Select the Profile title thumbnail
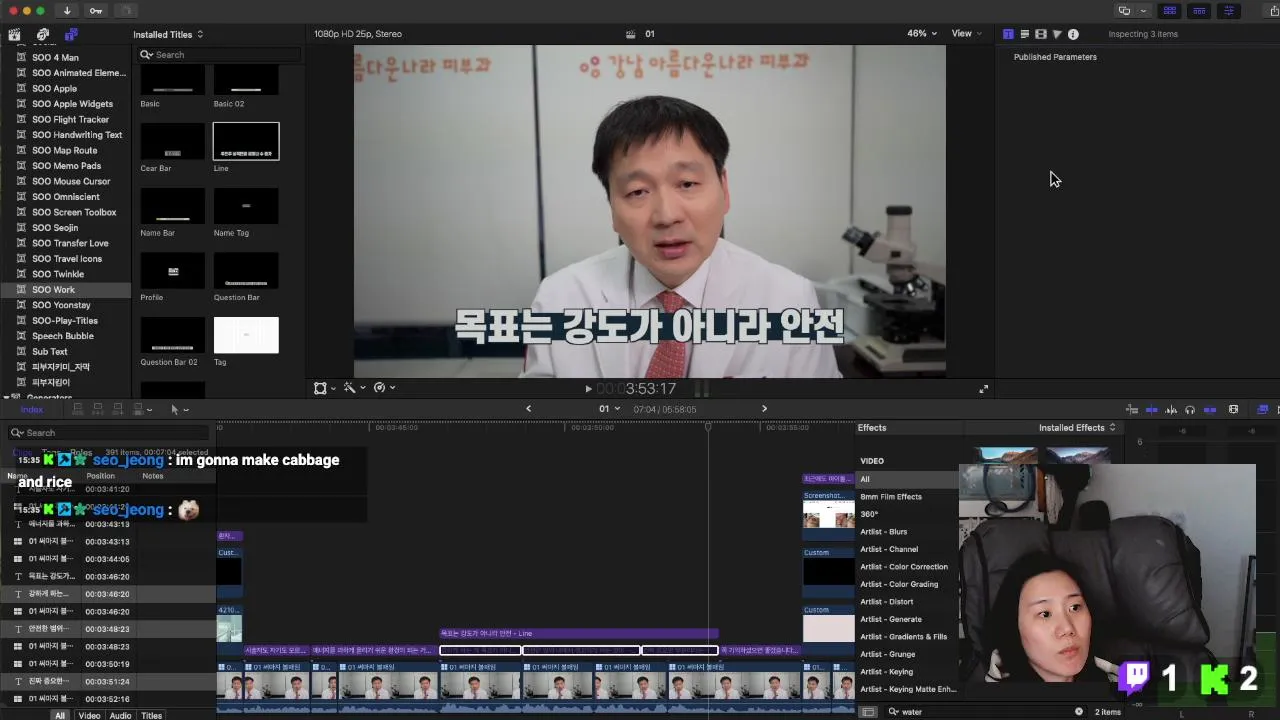The image size is (1280, 720). click(173, 271)
